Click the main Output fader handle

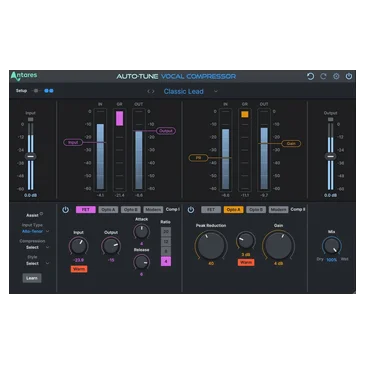330,156
